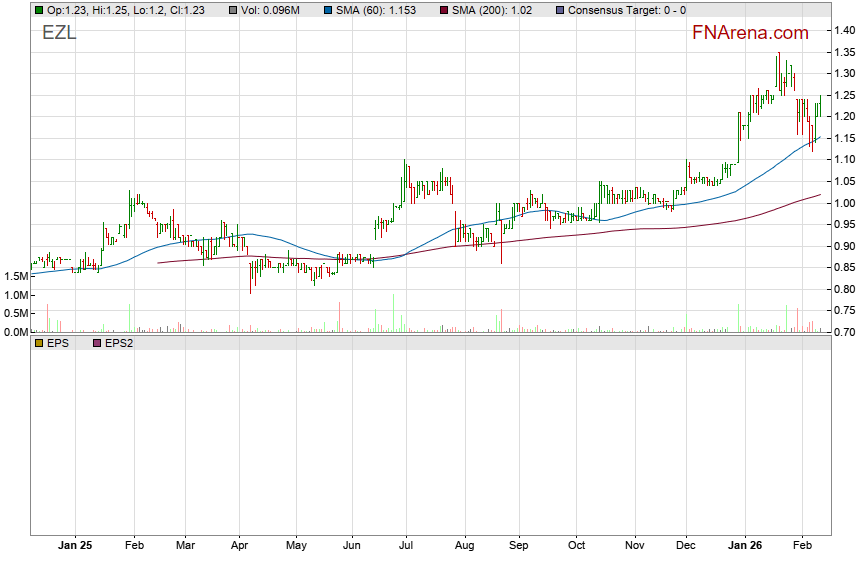Click the Jan 26 date axis label
Image resolution: width=859 pixels, height=566 pixels.
744,547
